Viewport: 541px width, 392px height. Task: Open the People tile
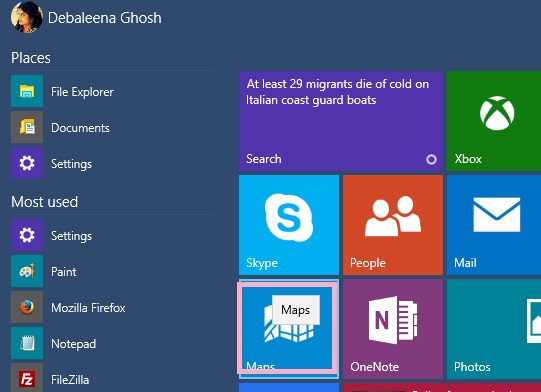(x=393, y=225)
